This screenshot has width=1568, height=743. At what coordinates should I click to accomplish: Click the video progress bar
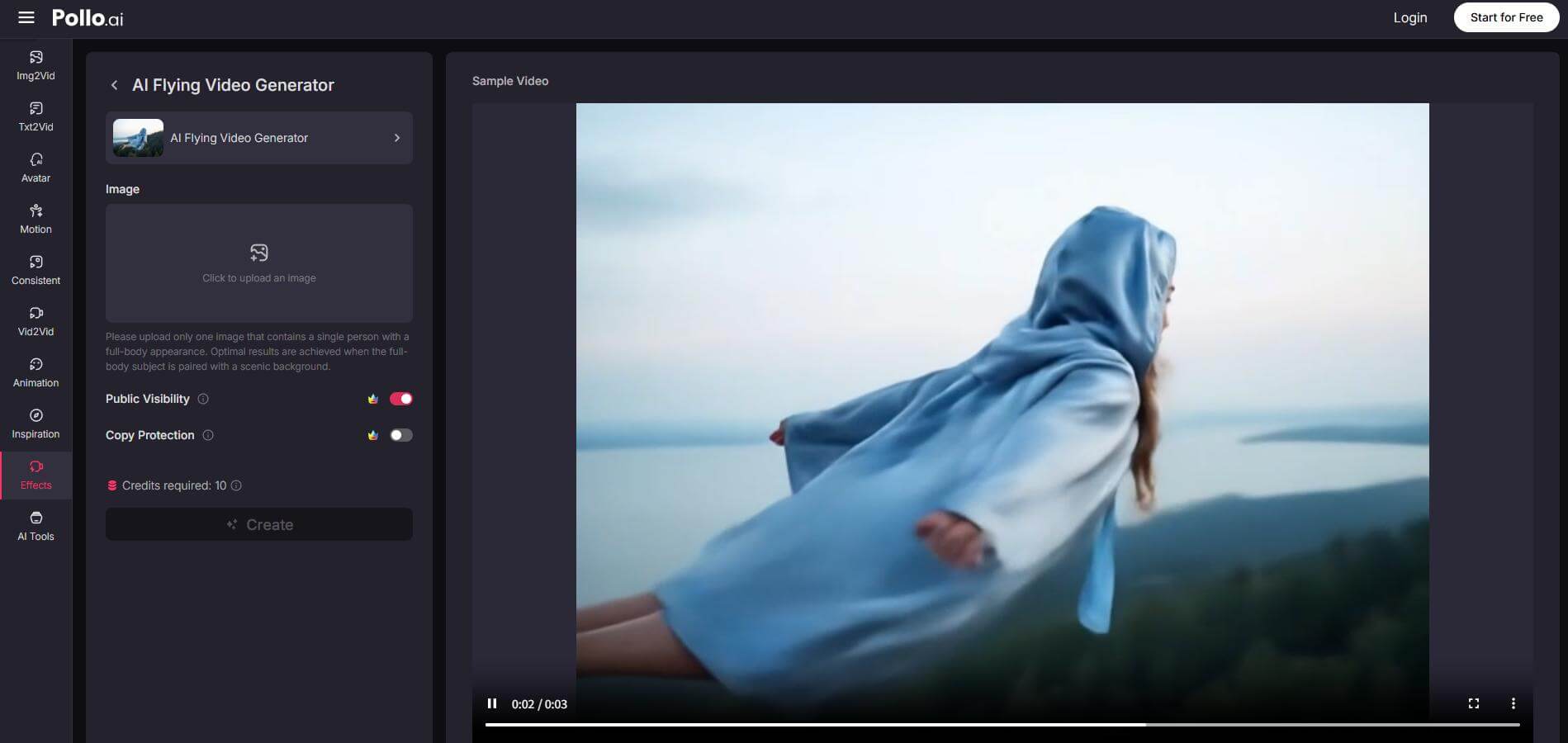point(1002,725)
